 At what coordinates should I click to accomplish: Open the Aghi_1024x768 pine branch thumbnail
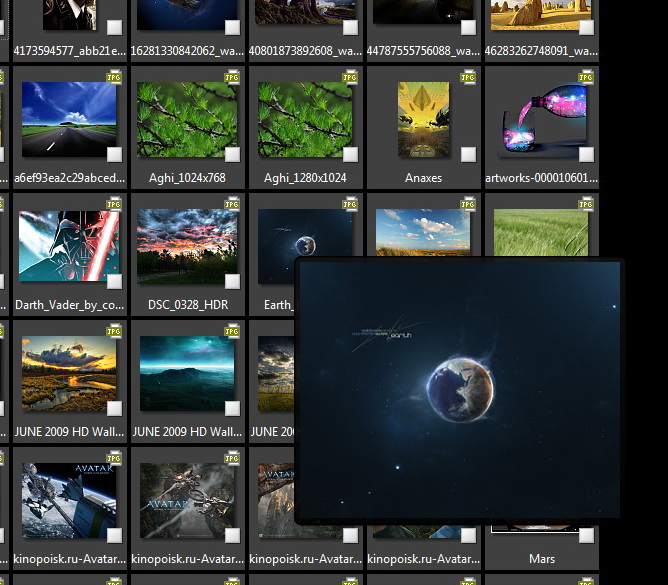pyautogui.click(x=187, y=119)
